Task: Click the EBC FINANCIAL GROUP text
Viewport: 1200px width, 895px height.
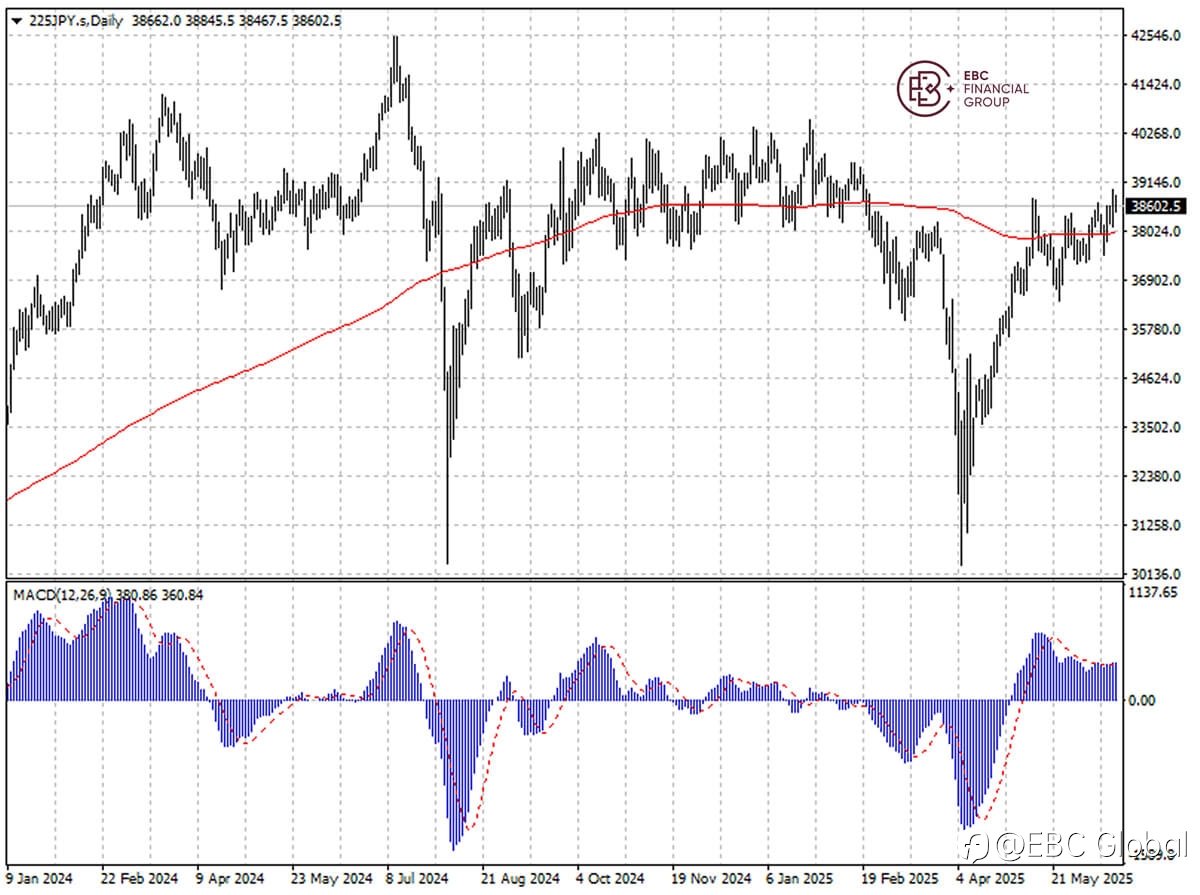Action: (994, 88)
